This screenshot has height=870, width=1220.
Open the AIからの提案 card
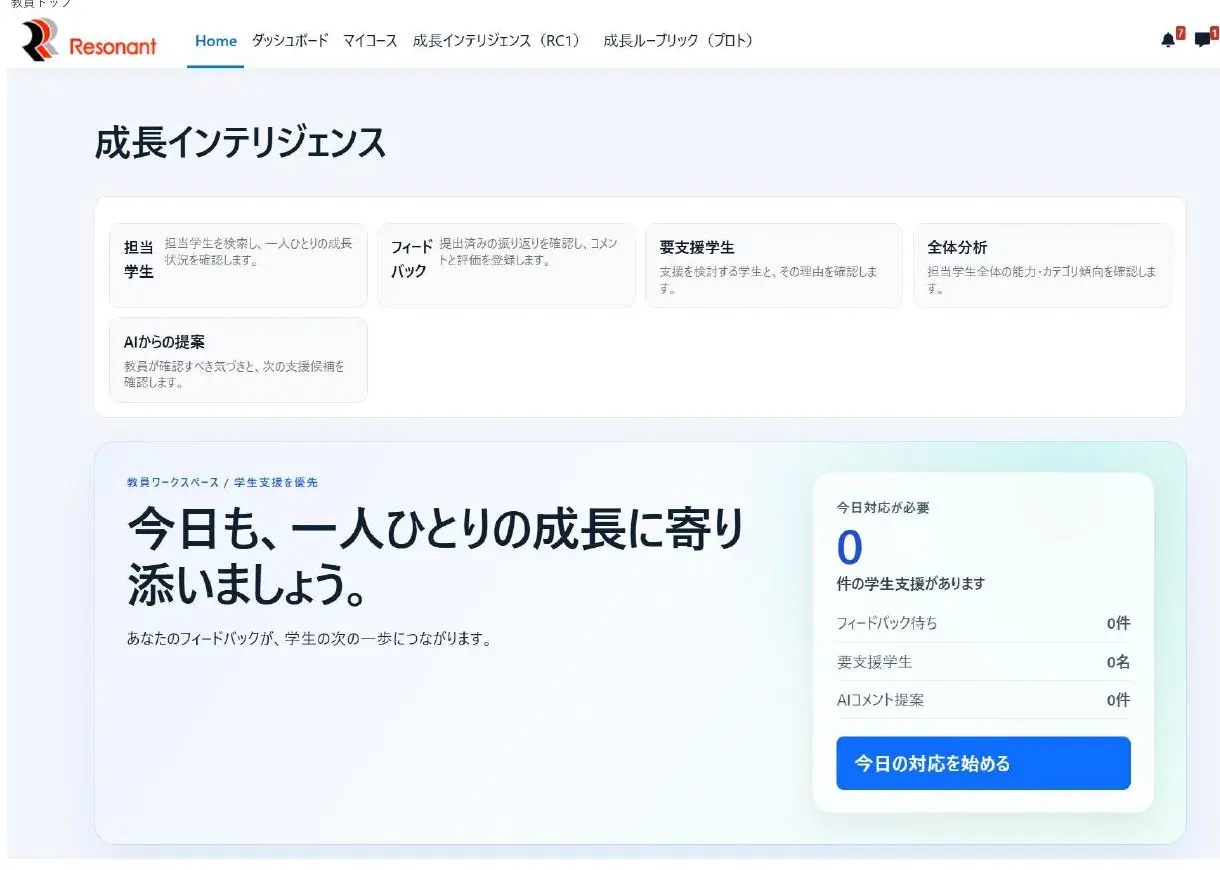tap(238, 360)
